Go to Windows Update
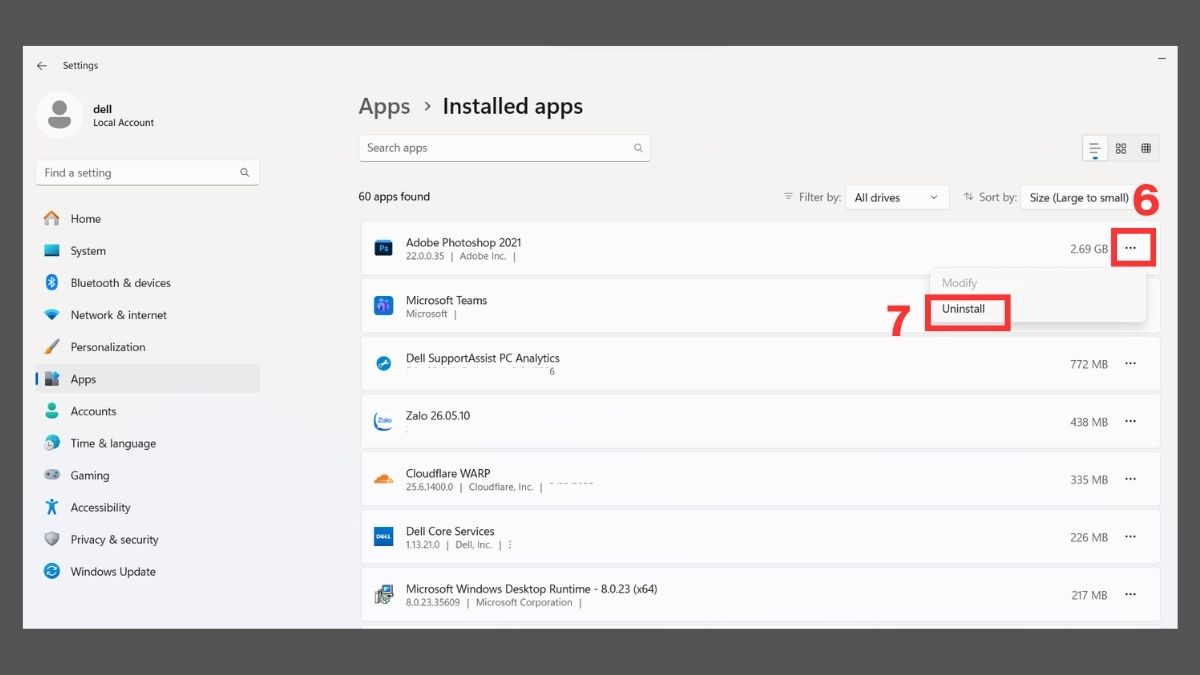 [147, 571]
